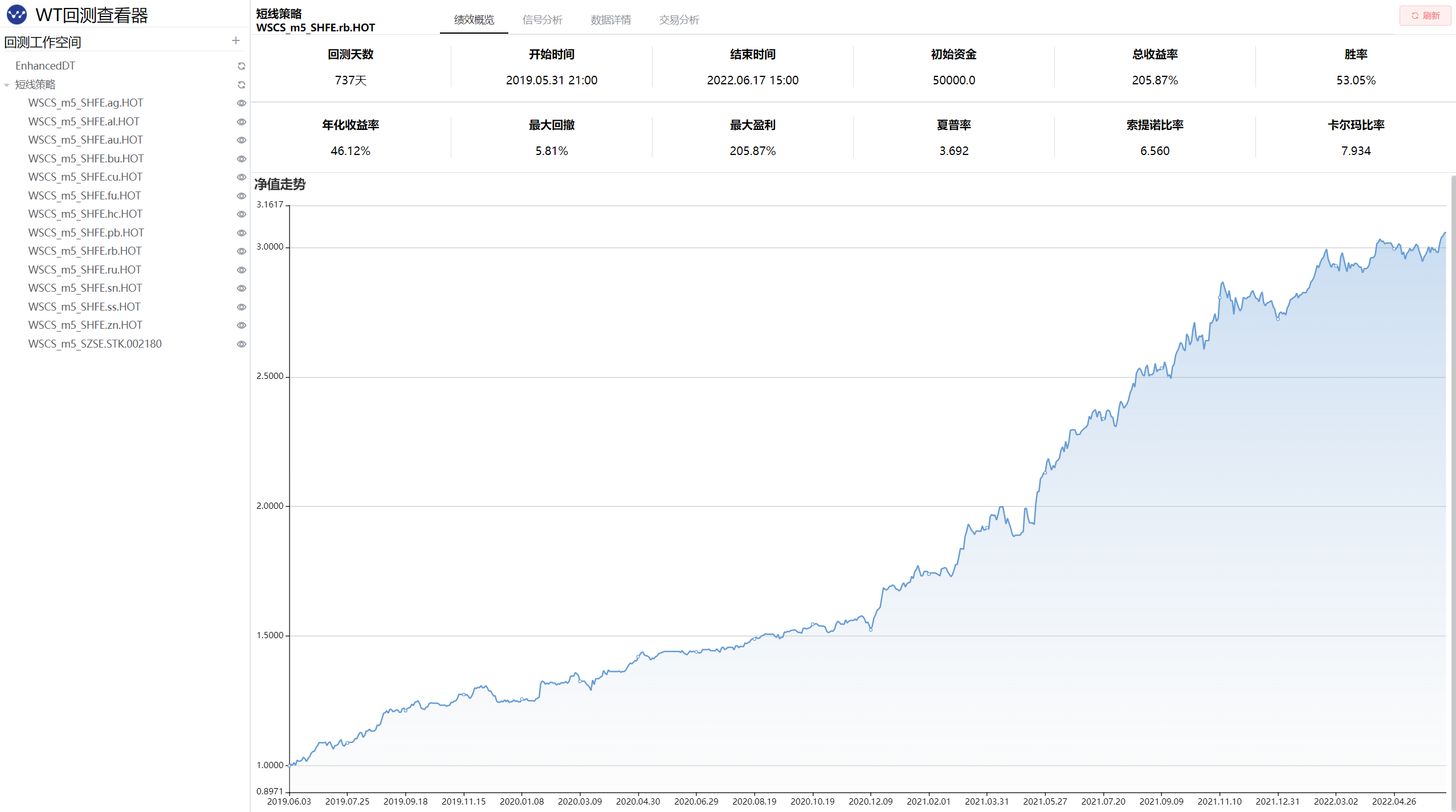Select WSCS_m5_SHFE.hc.HOT in tree
1456x812 pixels.
click(85, 214)
